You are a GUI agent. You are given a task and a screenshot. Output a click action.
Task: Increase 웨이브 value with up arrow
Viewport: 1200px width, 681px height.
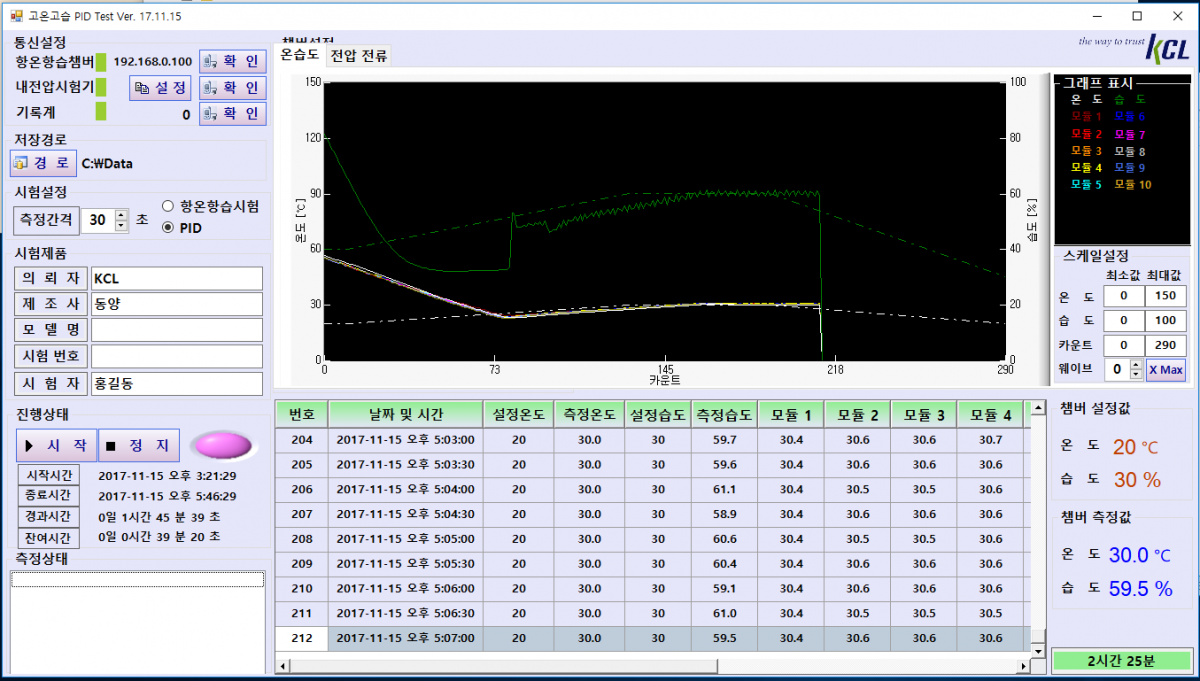pos(1135,365)
